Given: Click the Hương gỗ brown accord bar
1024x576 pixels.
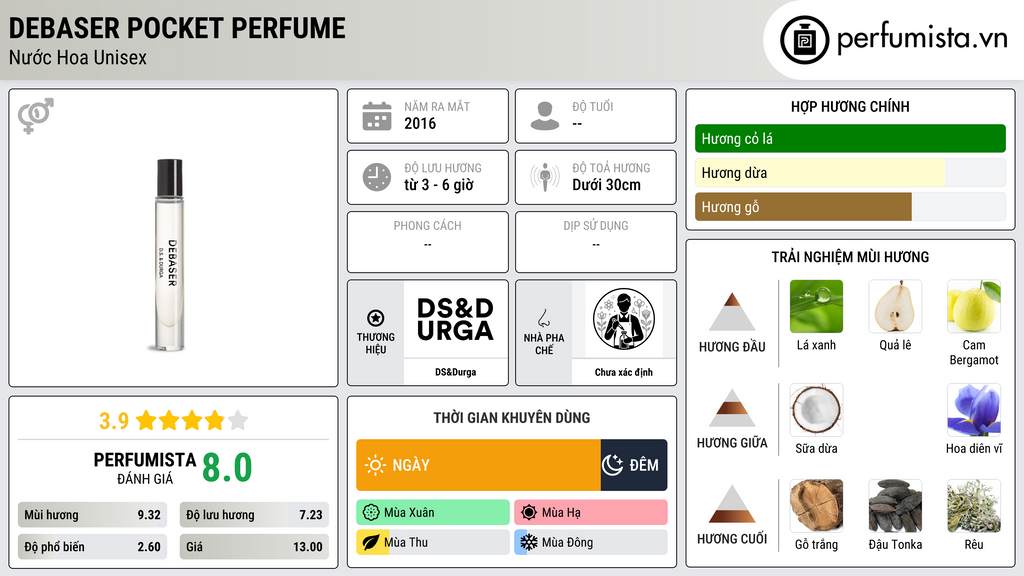Looking at the screenshot, I should pos(803,206).
